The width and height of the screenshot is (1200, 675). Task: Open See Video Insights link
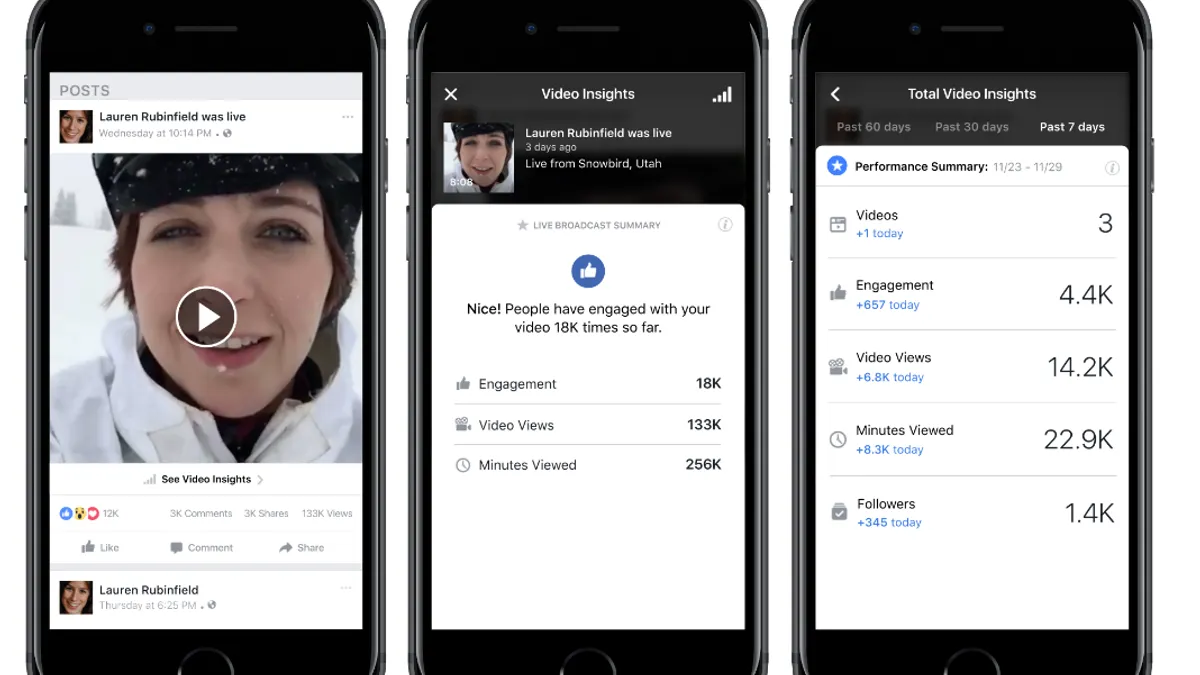tap(206, 479)
